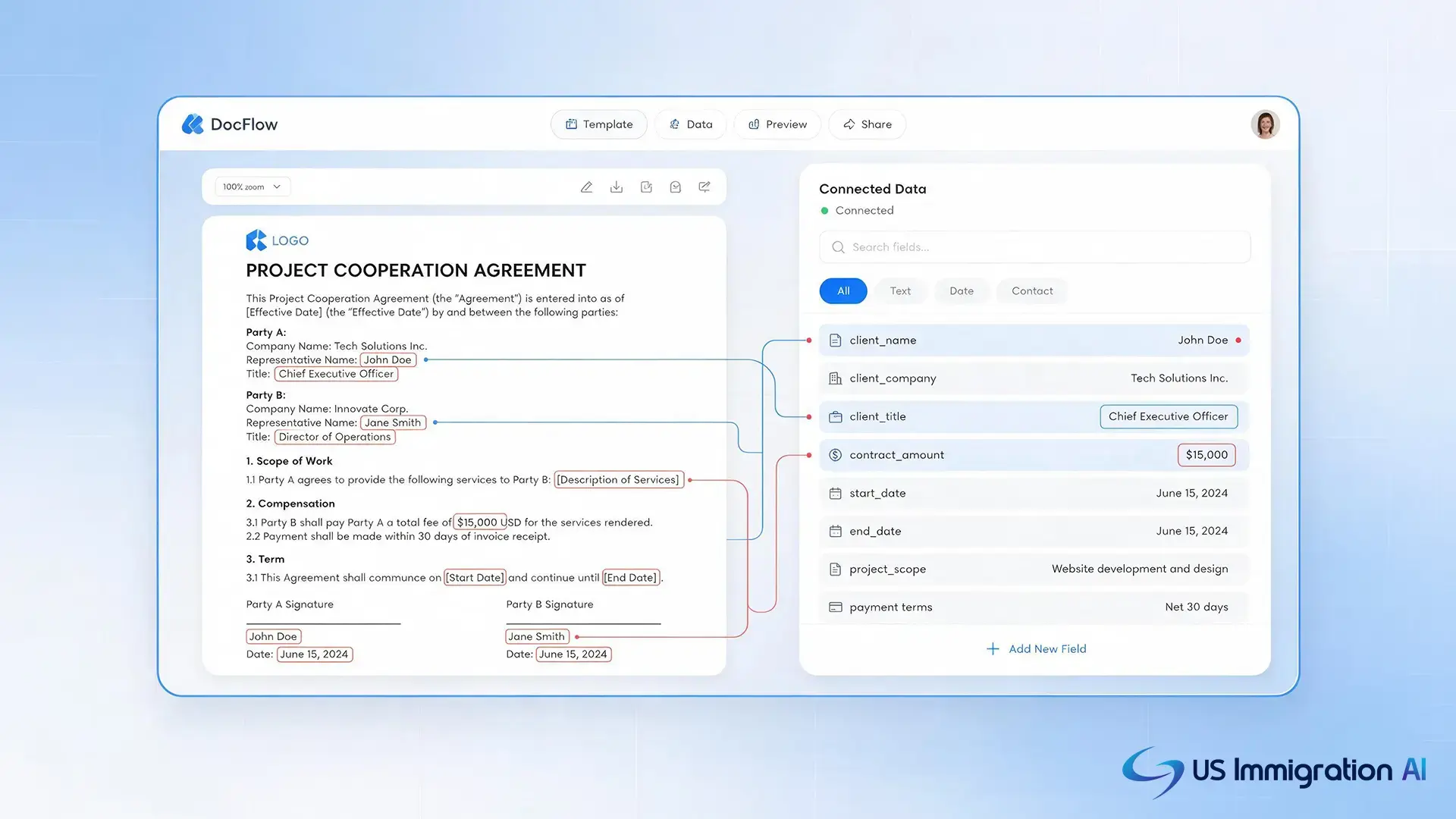This screenshot has height=819, width=1456.
Task: Select the project_scope field label
Action: tap(887, 570)
